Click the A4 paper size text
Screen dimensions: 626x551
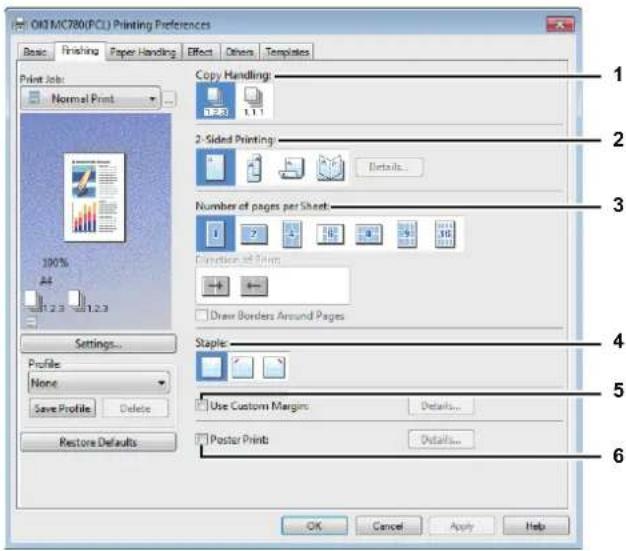point(46,281)
